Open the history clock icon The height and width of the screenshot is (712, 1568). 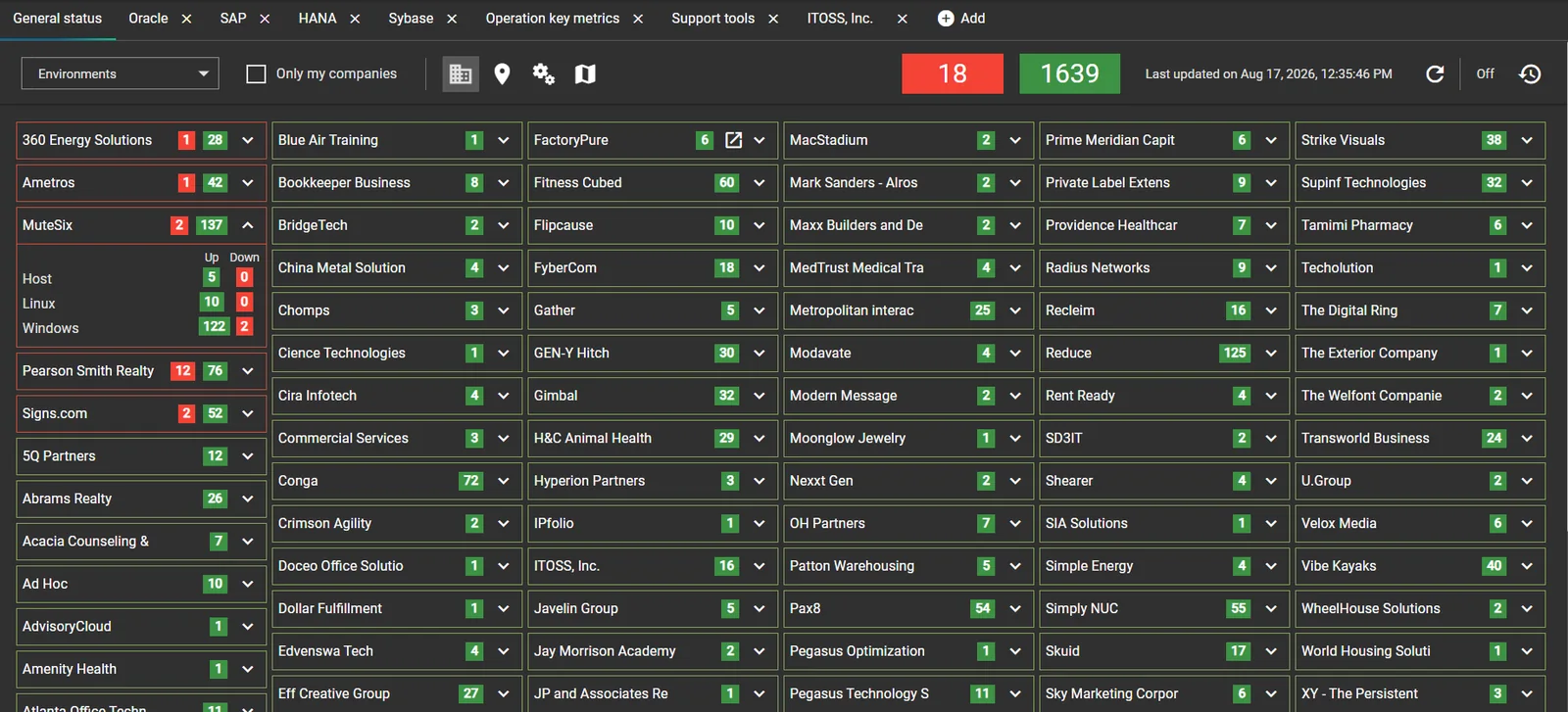pyautogui.click(x=1530, y=73)
